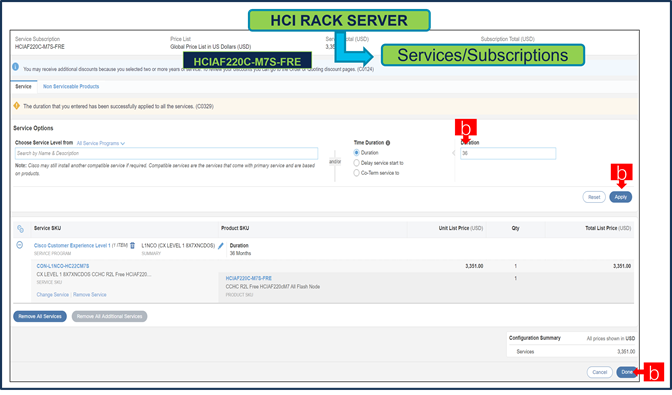
Task: Switch to the Service tab
Action: click(24, 86)
